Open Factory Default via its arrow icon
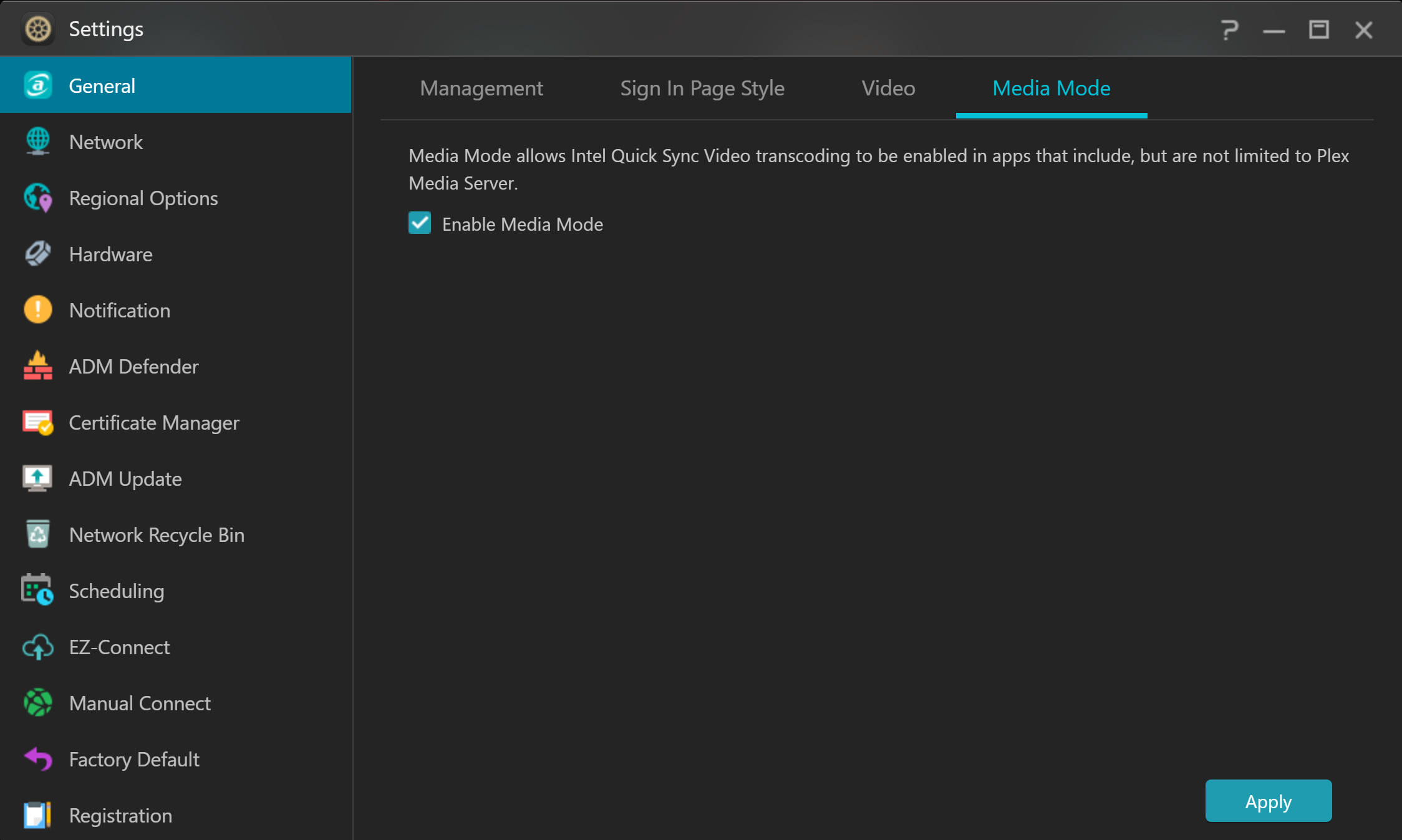 coord(38,759)
